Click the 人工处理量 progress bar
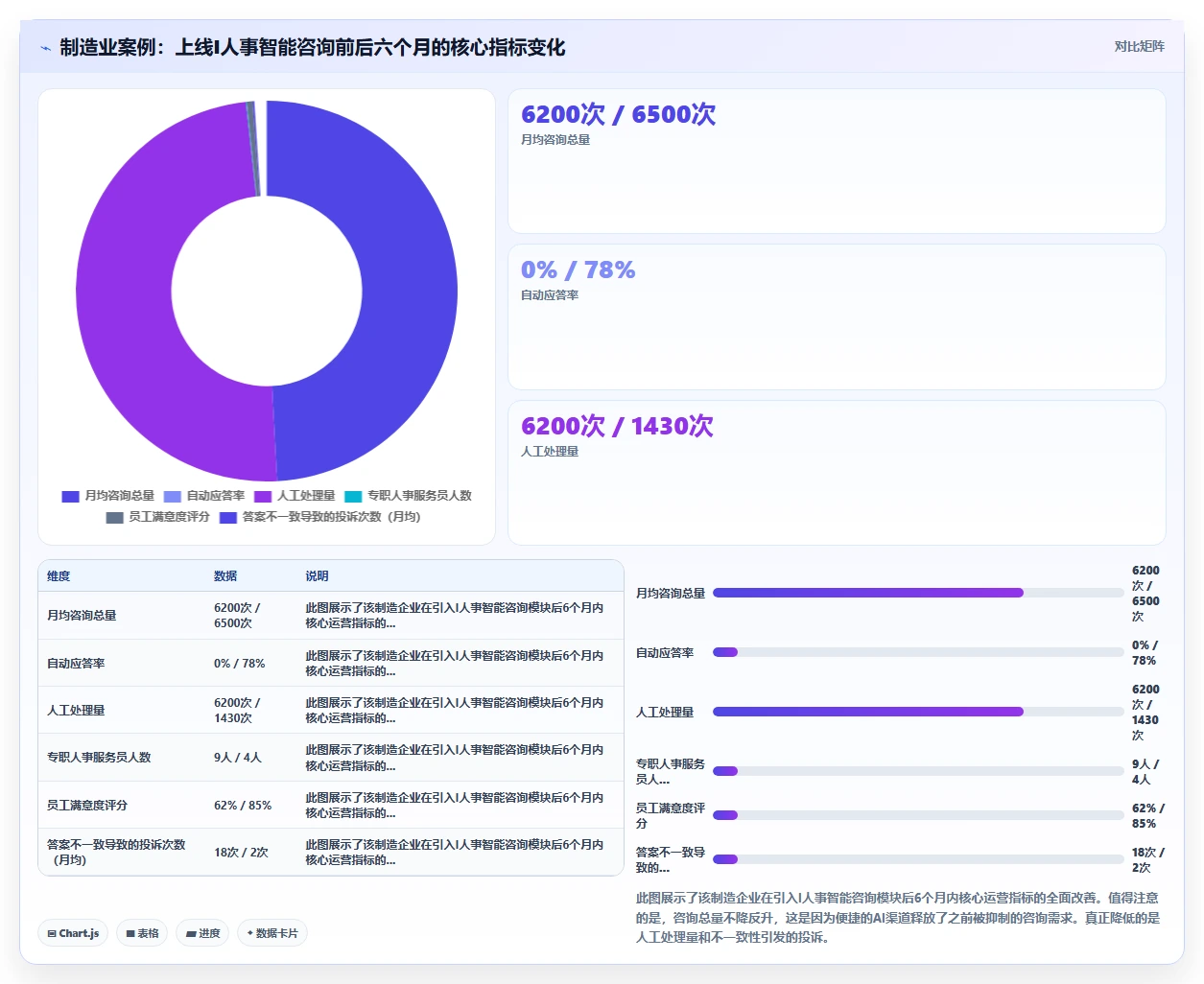This screenshot has height=984, width=1204. click(918, 712)
